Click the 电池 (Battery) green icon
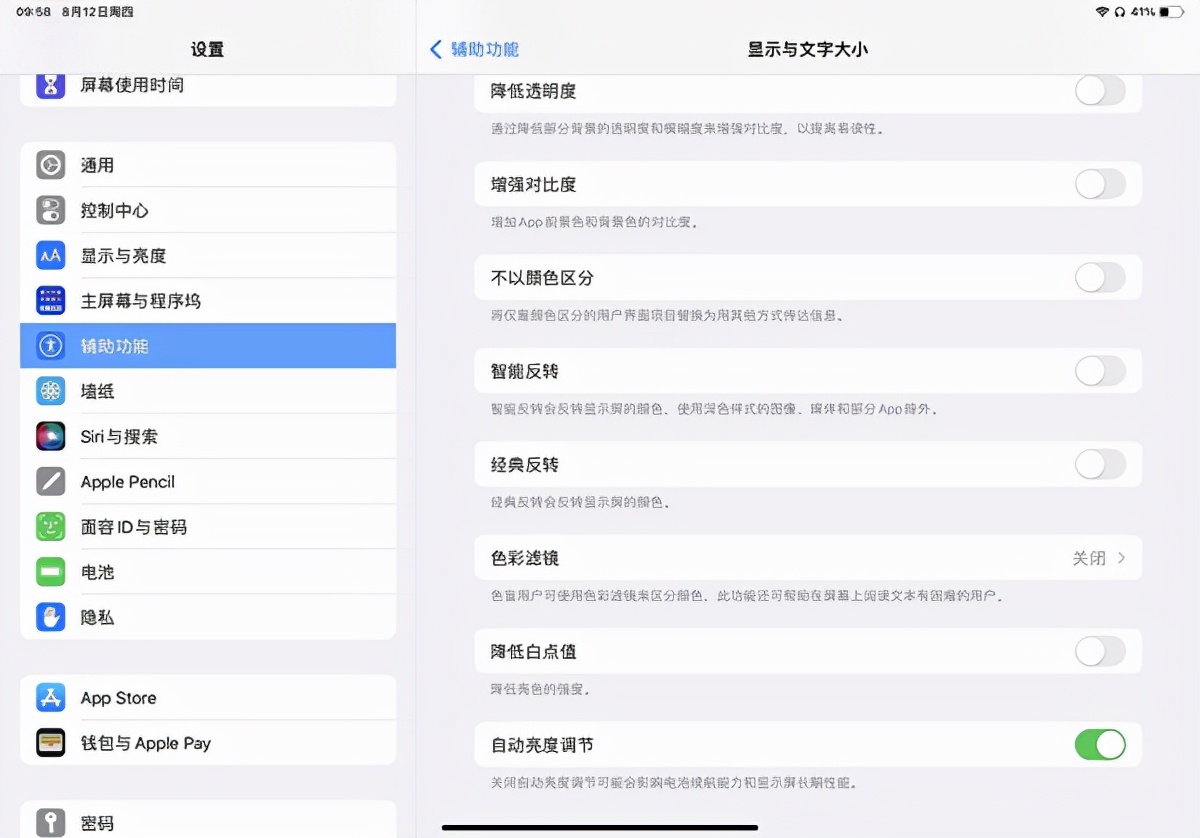The width and height of the screenshot is (1200, 838). click(x=50, y=572)
